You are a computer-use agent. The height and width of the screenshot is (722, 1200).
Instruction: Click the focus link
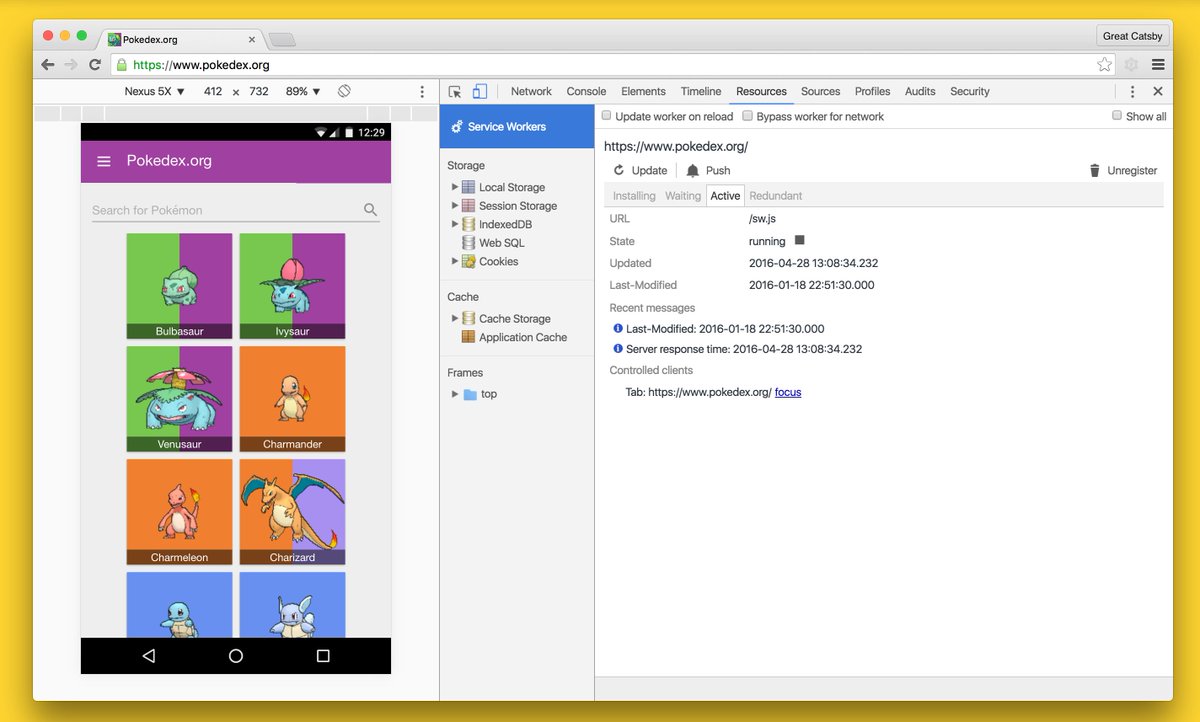pos(788,392)
